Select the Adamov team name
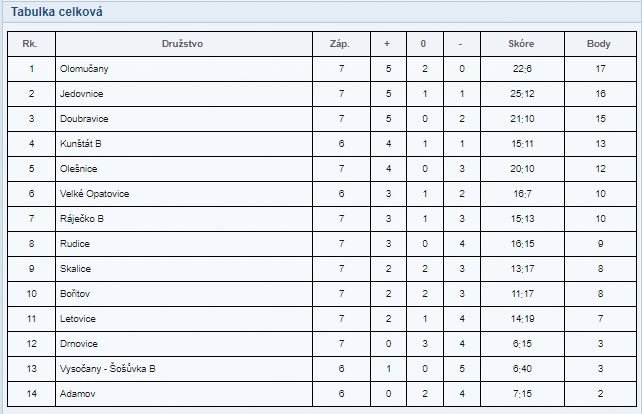This screenshot has width=642, height=414. tap(77, 394)
